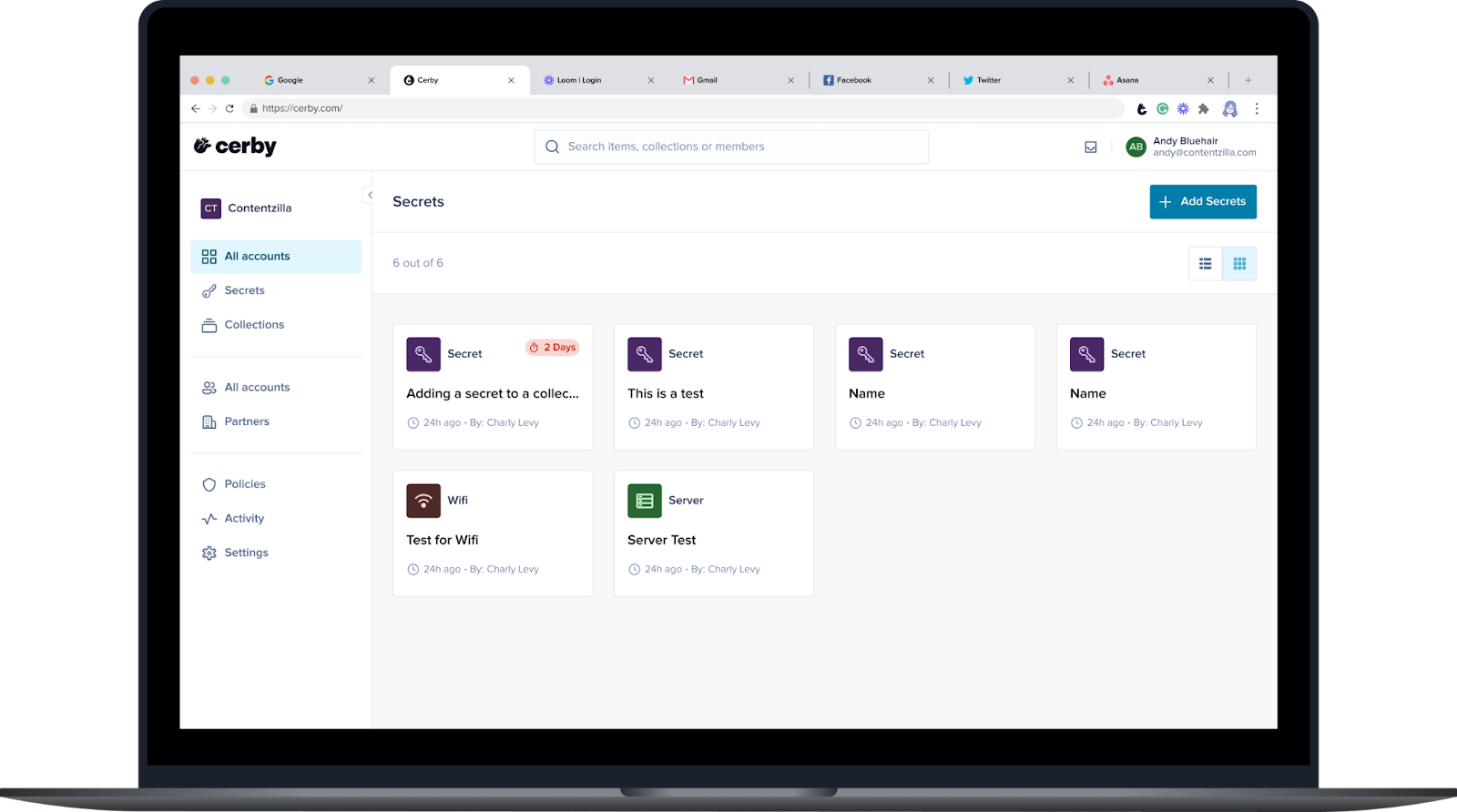Image resolution: width=1457 pixels, height=812 pixels.
Task: Click the browser address bar
Action: click(685, 108)
